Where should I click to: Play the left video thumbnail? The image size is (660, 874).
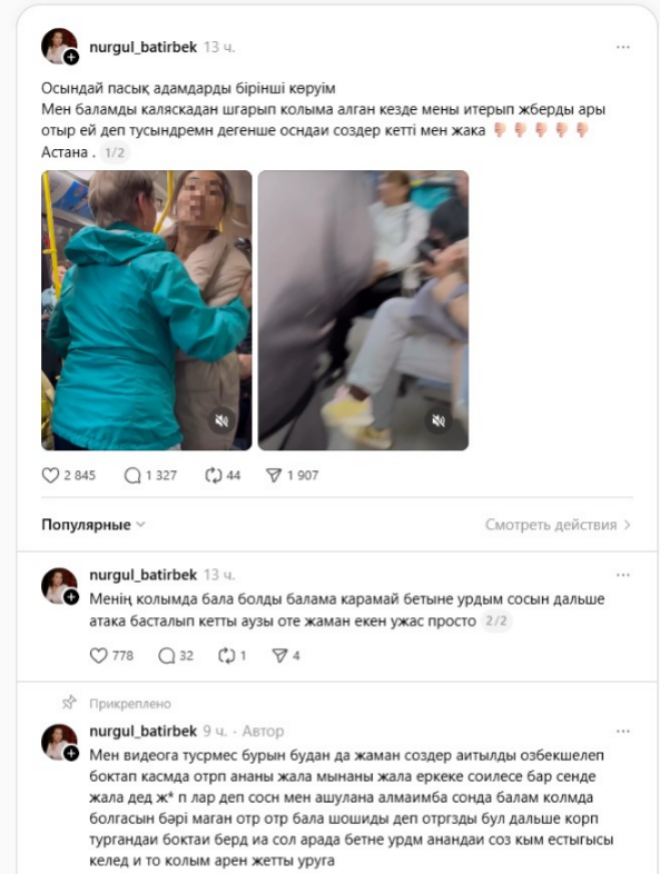click(147, 310)
